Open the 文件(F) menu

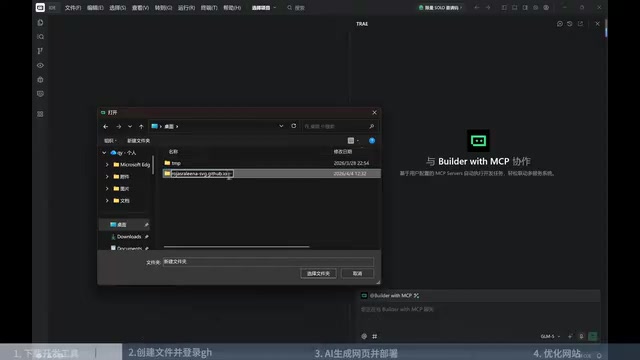point(73,8)
